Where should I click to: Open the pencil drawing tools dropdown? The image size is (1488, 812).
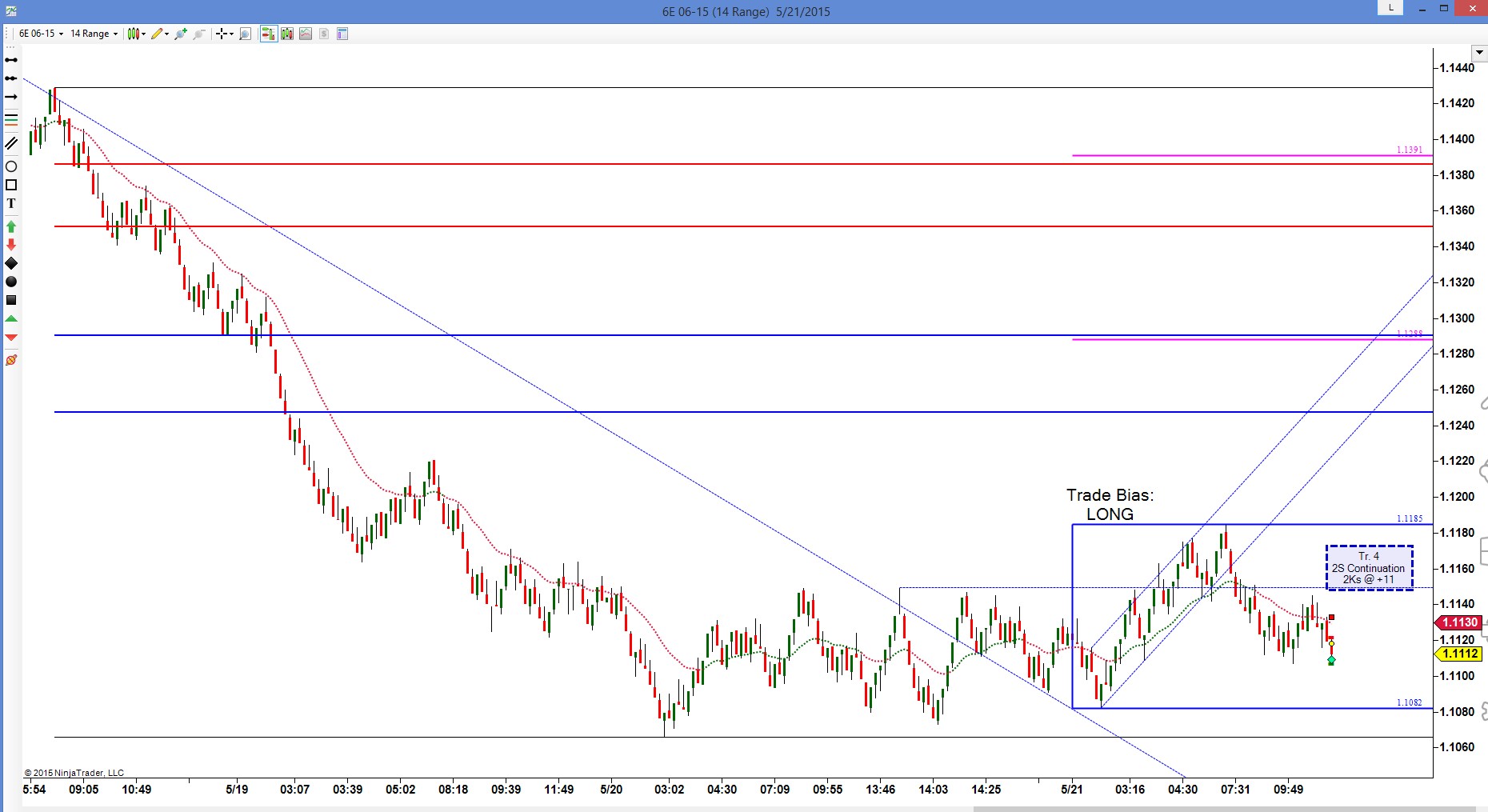tap(160, 34)
